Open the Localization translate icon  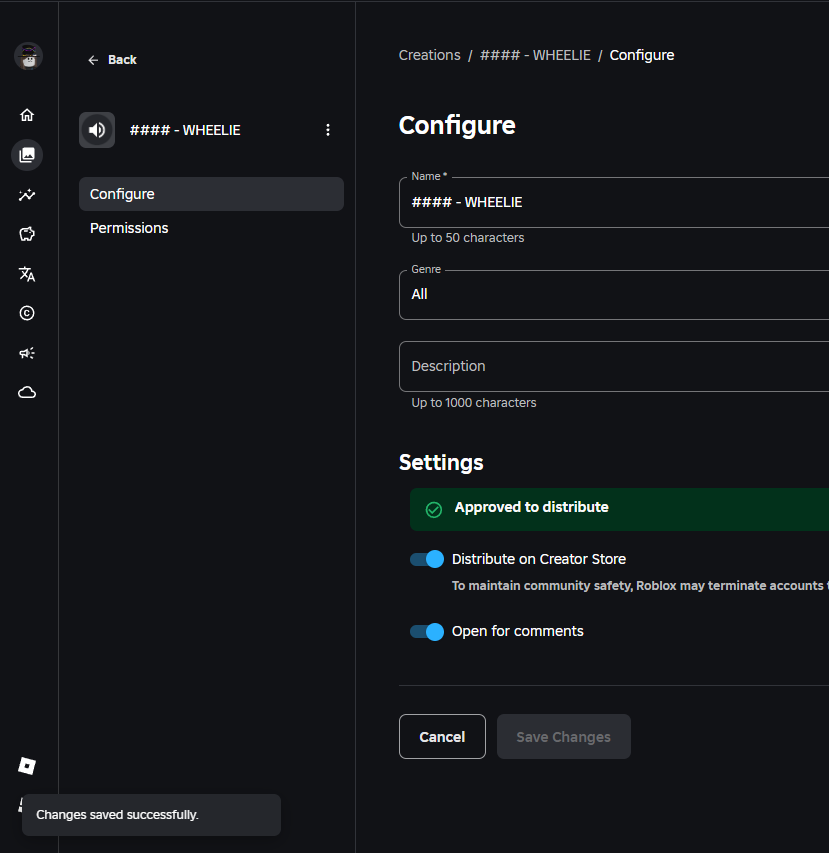tap(27, 274)
